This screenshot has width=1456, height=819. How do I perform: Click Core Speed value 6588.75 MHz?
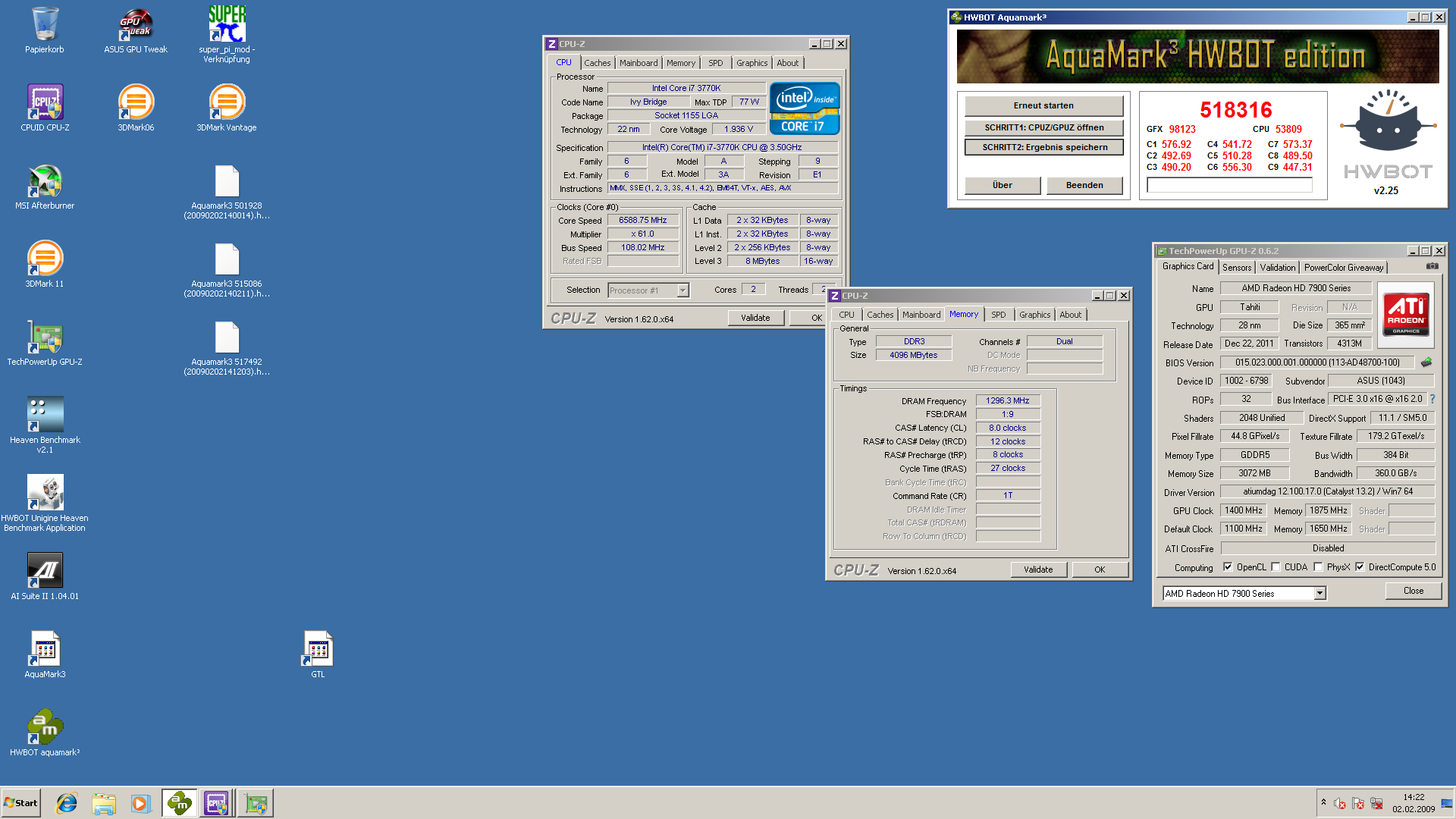tap(643, 220)
